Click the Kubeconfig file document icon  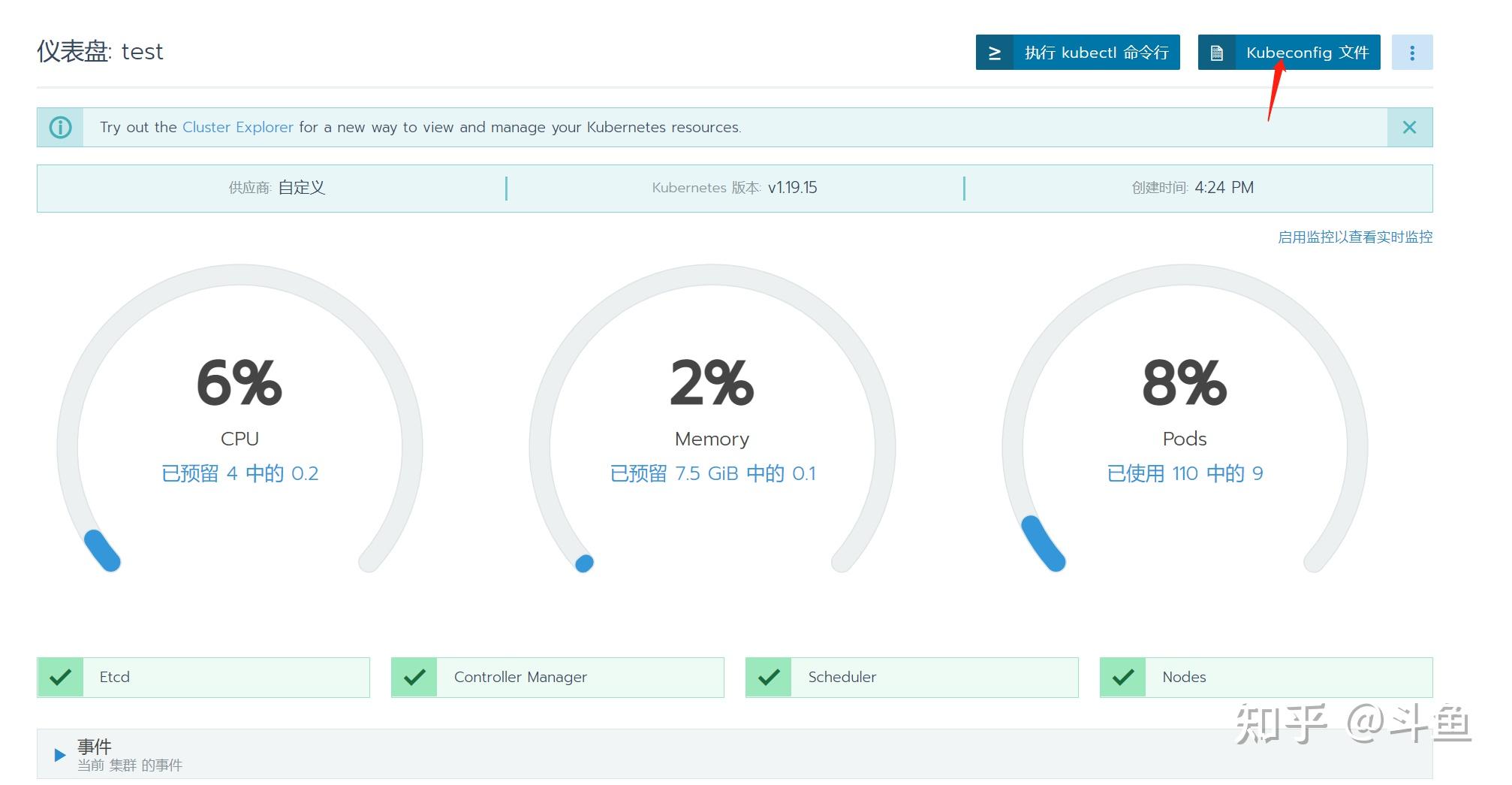(1217, 53)
